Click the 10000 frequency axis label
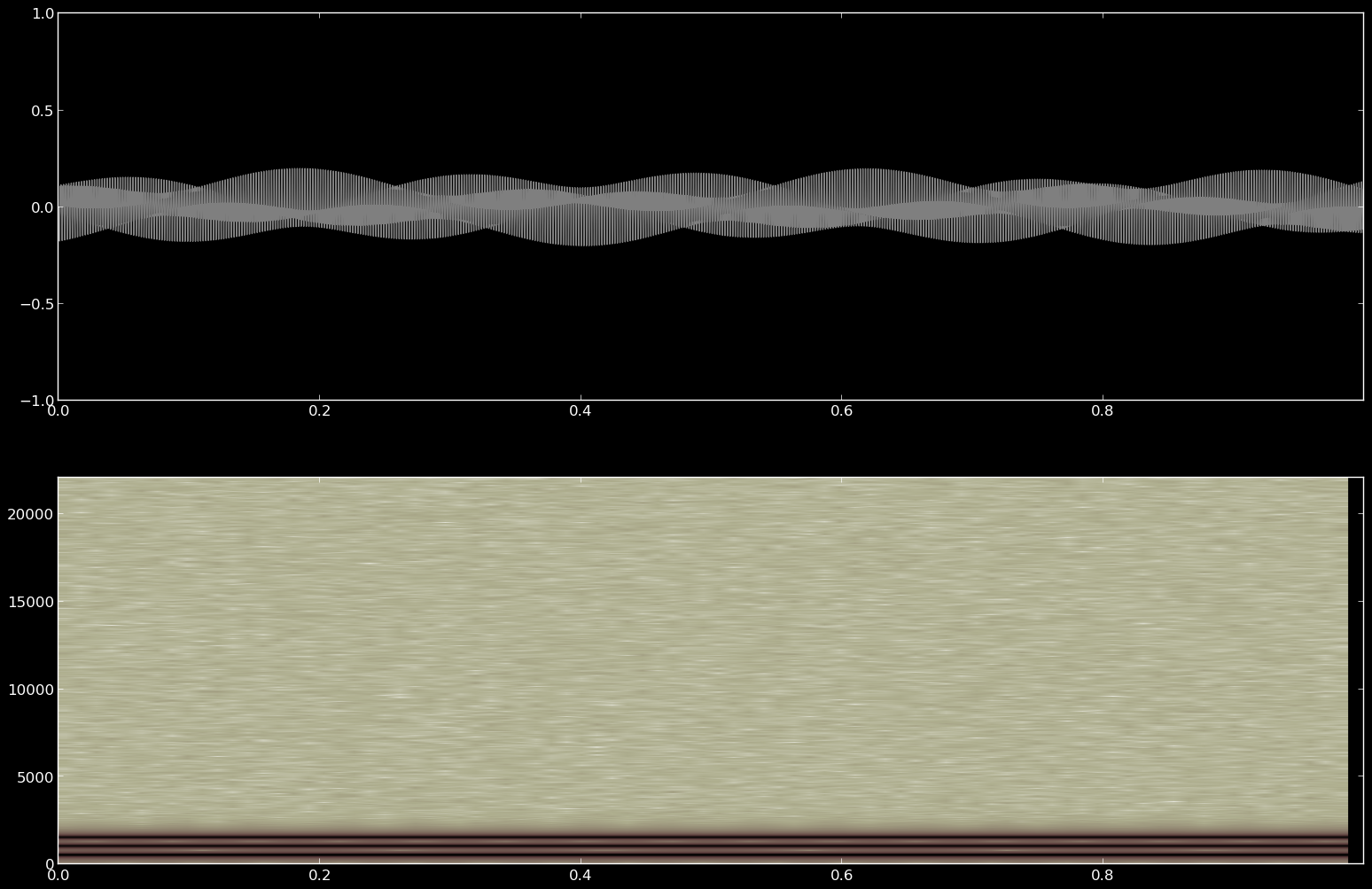Image resolution: width=1372 pixels, height=889 pixels. click(x=30, y=690)
